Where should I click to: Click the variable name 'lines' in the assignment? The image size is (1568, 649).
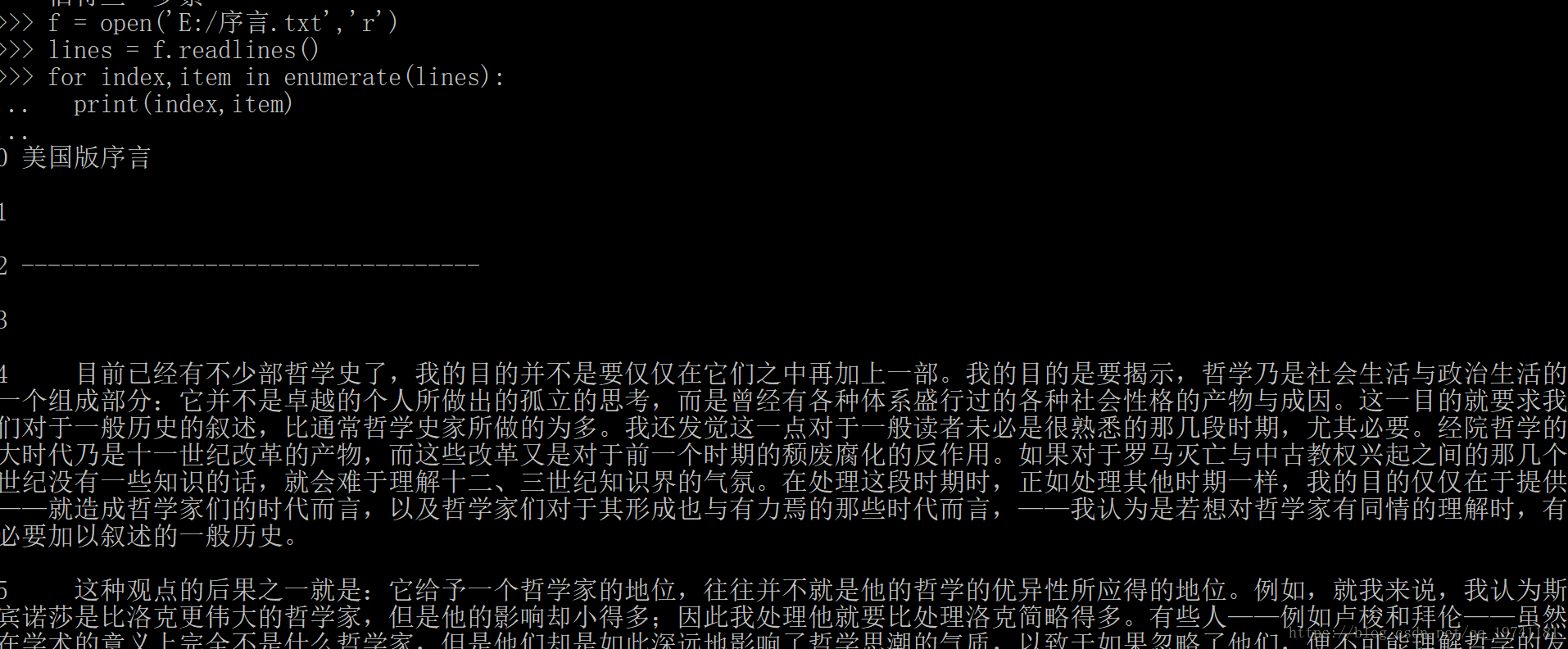click(80, 51)
